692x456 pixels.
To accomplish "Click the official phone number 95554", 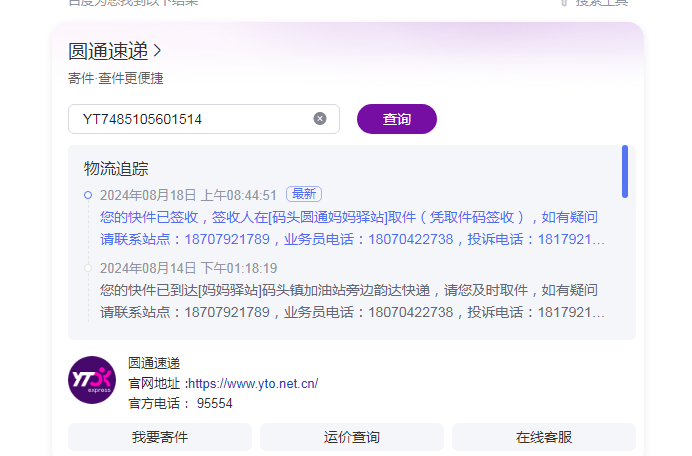I will pyautogui.click(x=214, y=403).
